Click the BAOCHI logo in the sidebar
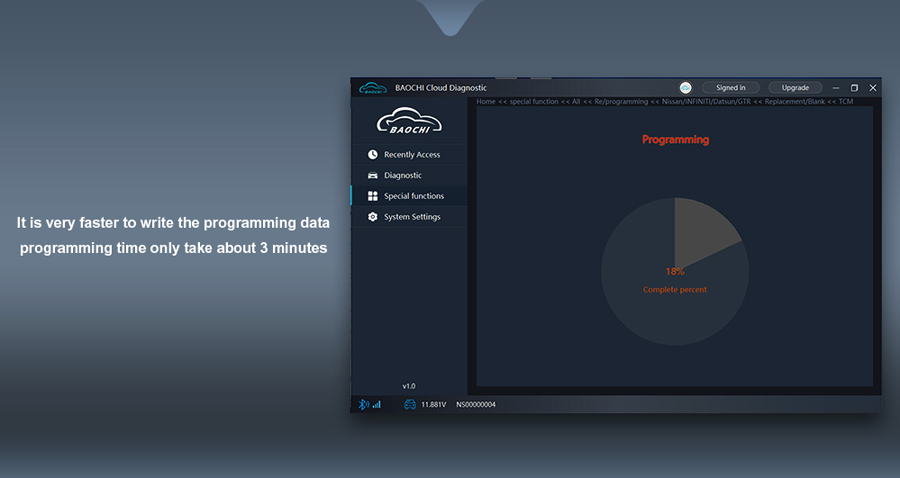Image resolution: width=900 pixels, height=478 pixels. pos(409,121)
